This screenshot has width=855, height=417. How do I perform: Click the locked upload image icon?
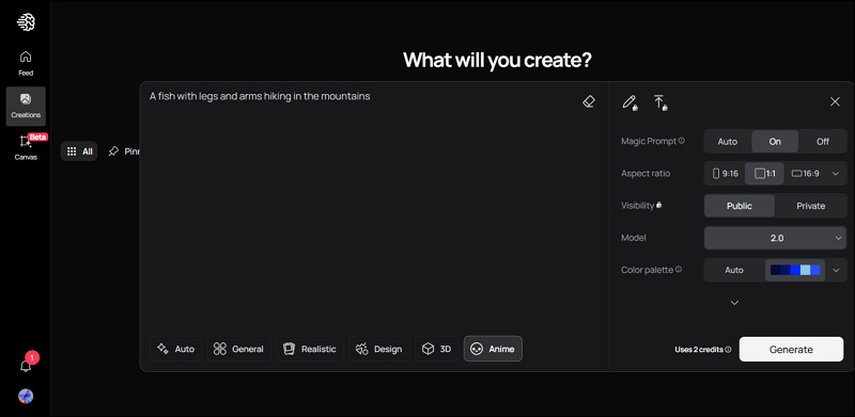click(x=660, y=102)
